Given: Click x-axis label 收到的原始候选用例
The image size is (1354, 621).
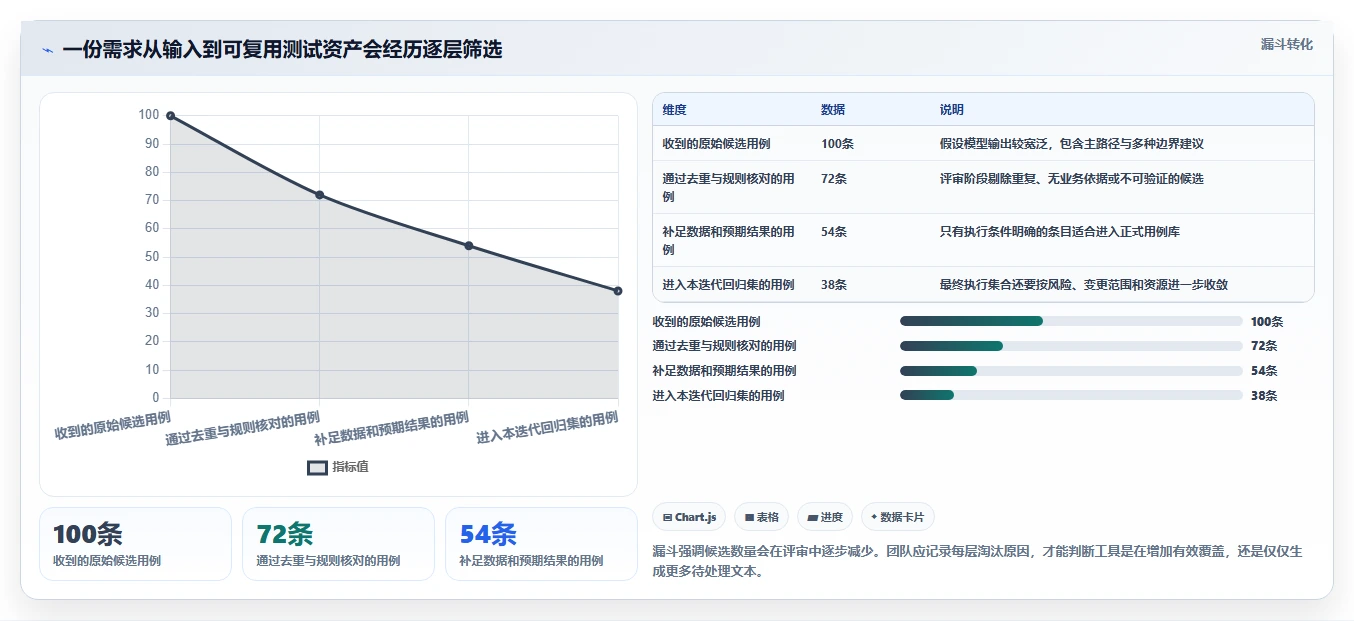Looking at the screenshot, I should [x=112, y=426].
